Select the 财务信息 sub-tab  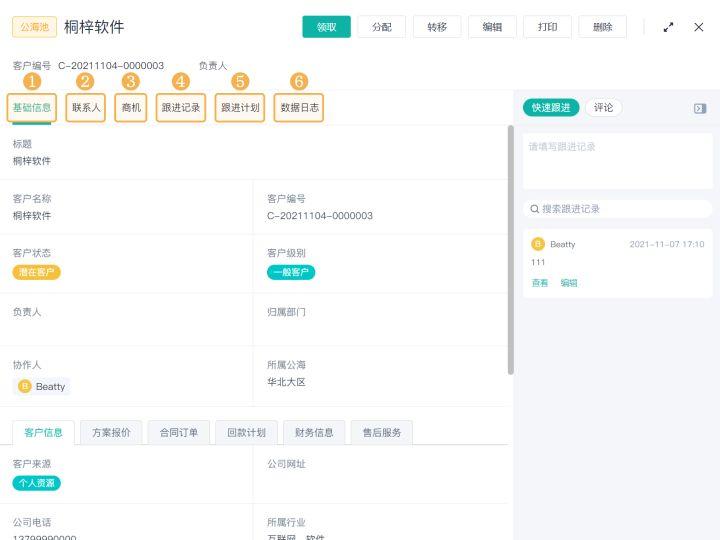click(314, 433)
